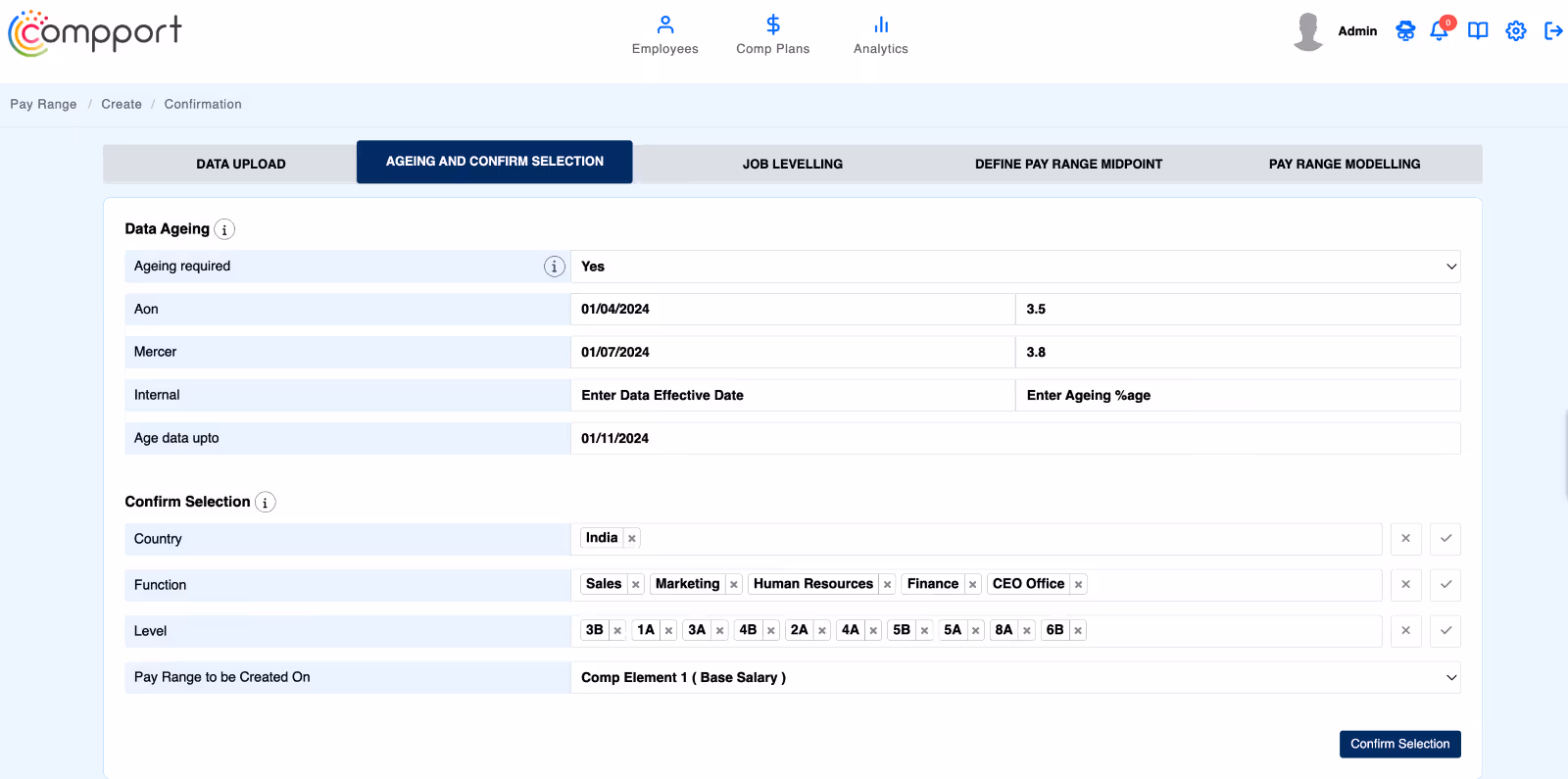
Task: Remove the Sales function tag
Action: [636, 585]
